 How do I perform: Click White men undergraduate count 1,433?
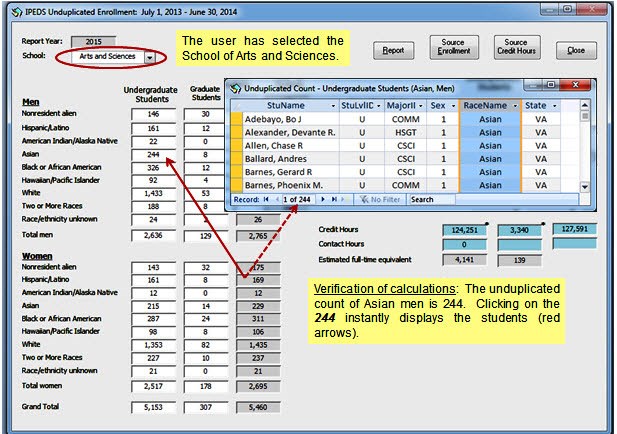tap(153, 194)
